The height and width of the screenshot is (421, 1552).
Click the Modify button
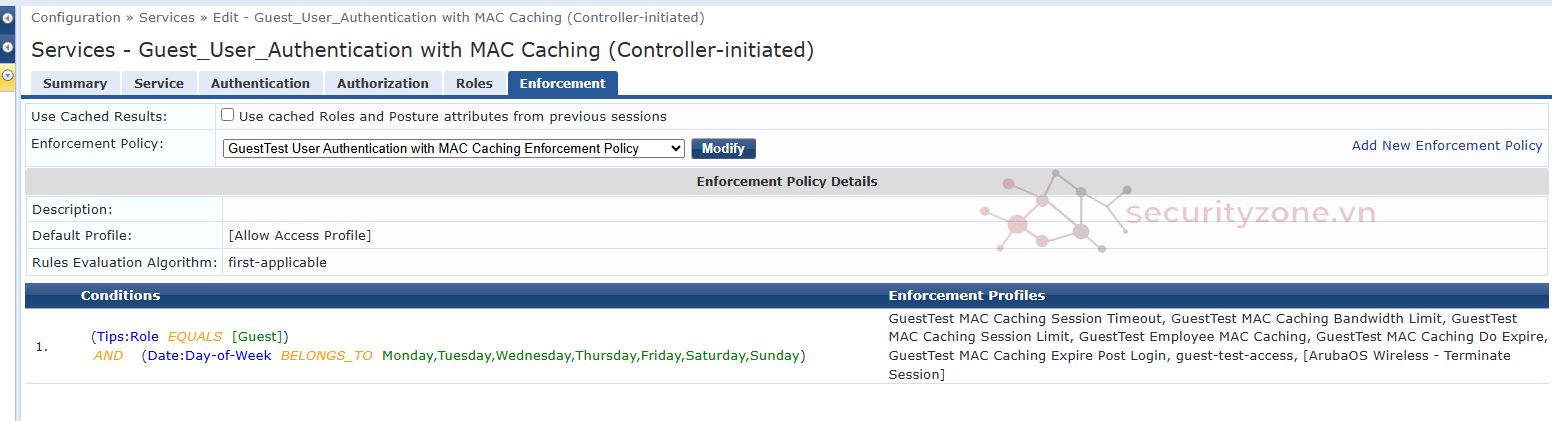[723, 148]
